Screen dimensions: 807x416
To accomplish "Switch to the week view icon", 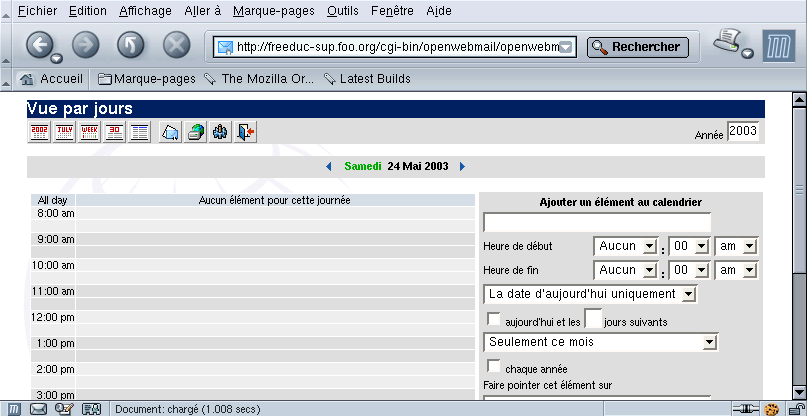I will [90, 132].
